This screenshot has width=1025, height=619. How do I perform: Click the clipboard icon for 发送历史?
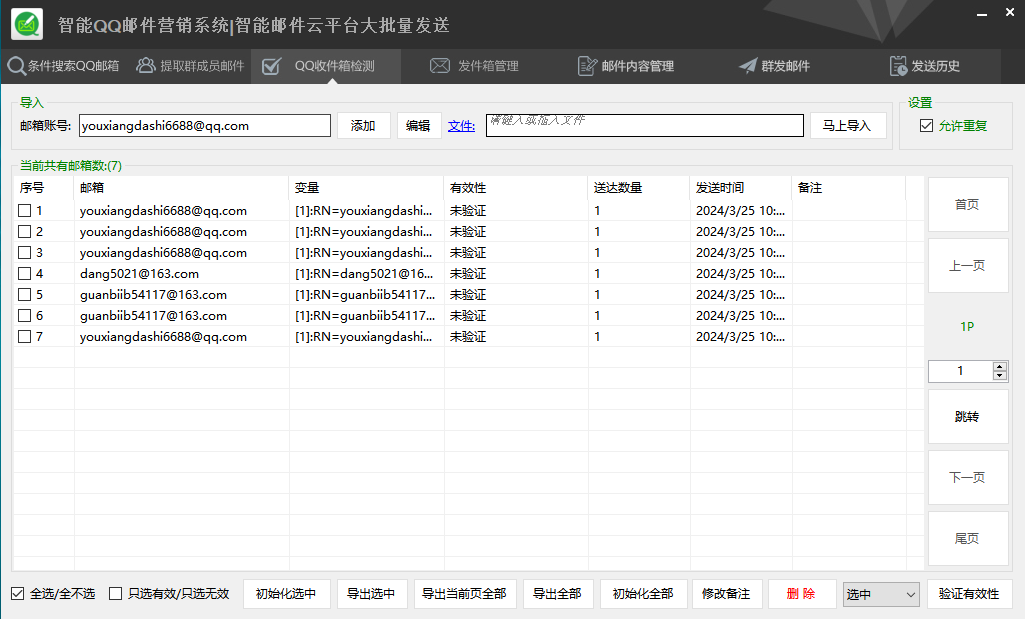898,65
